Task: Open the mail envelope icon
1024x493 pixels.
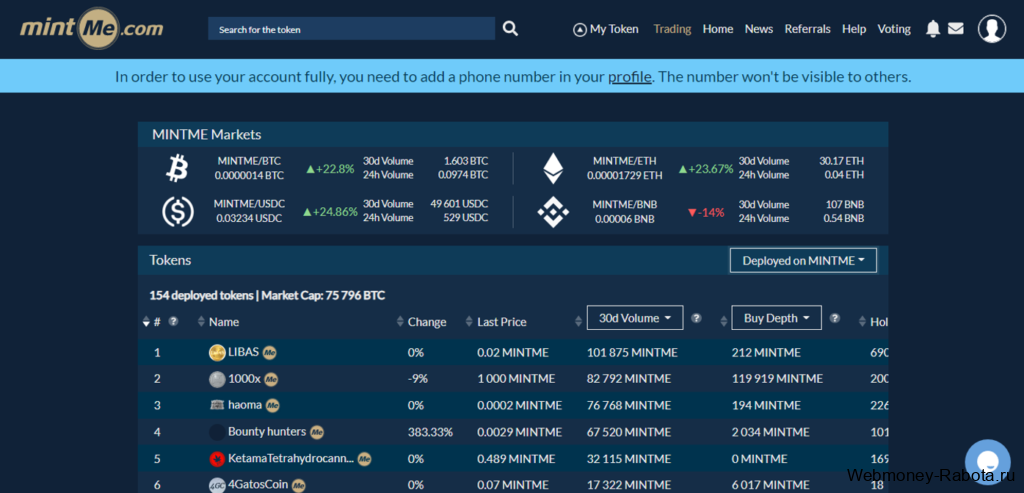Action: coord(955,29)
